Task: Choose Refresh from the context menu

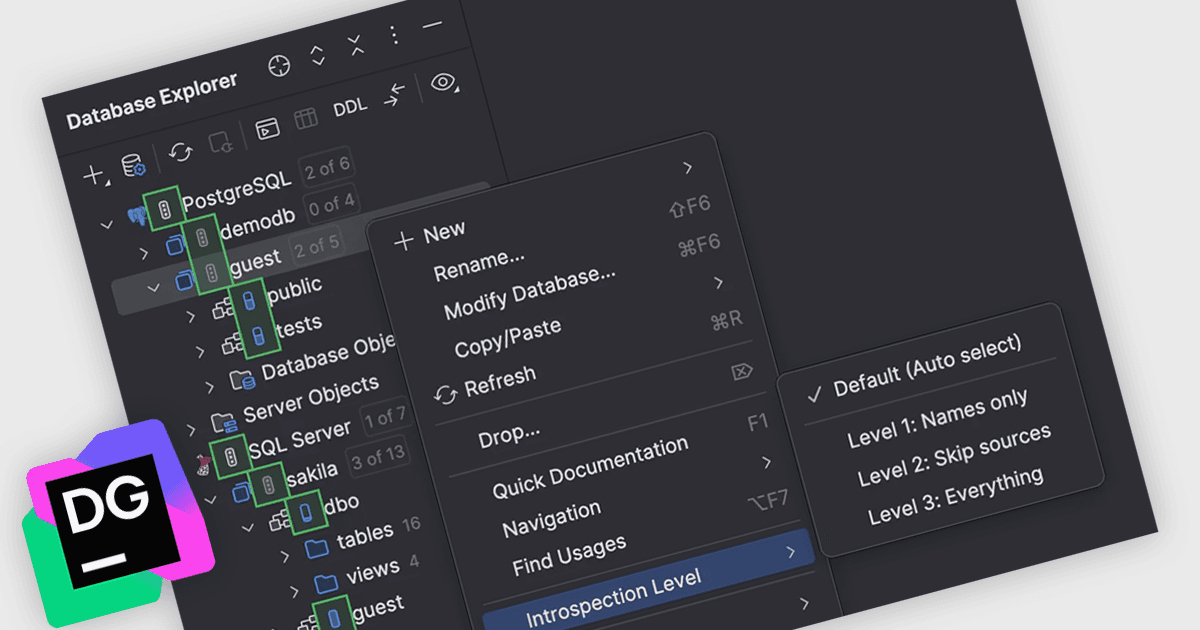Action: point(500,381)
